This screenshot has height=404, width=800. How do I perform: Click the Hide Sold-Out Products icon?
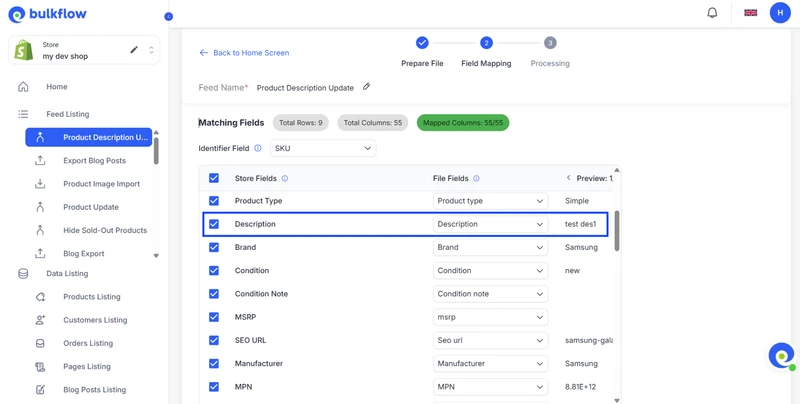pos(40,230)
